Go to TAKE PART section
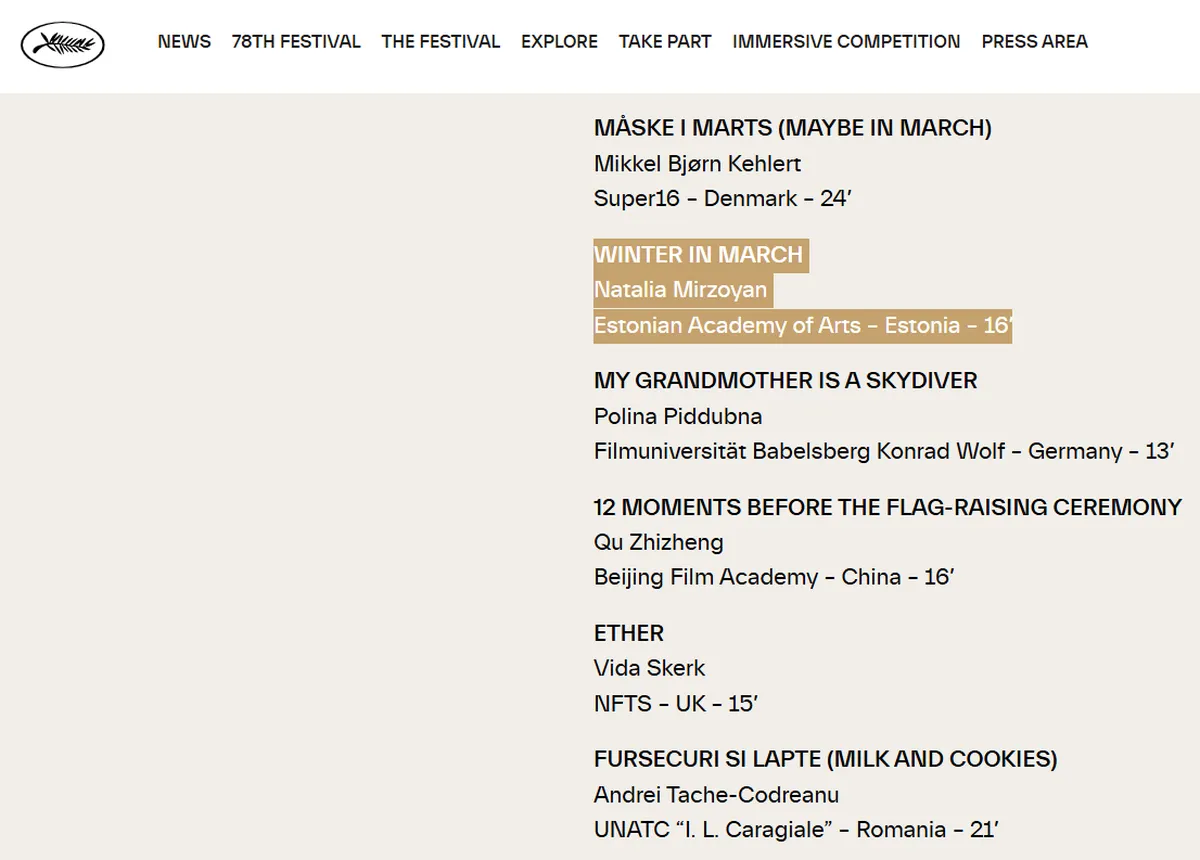 pyautogui.click(x=665, y=42)
